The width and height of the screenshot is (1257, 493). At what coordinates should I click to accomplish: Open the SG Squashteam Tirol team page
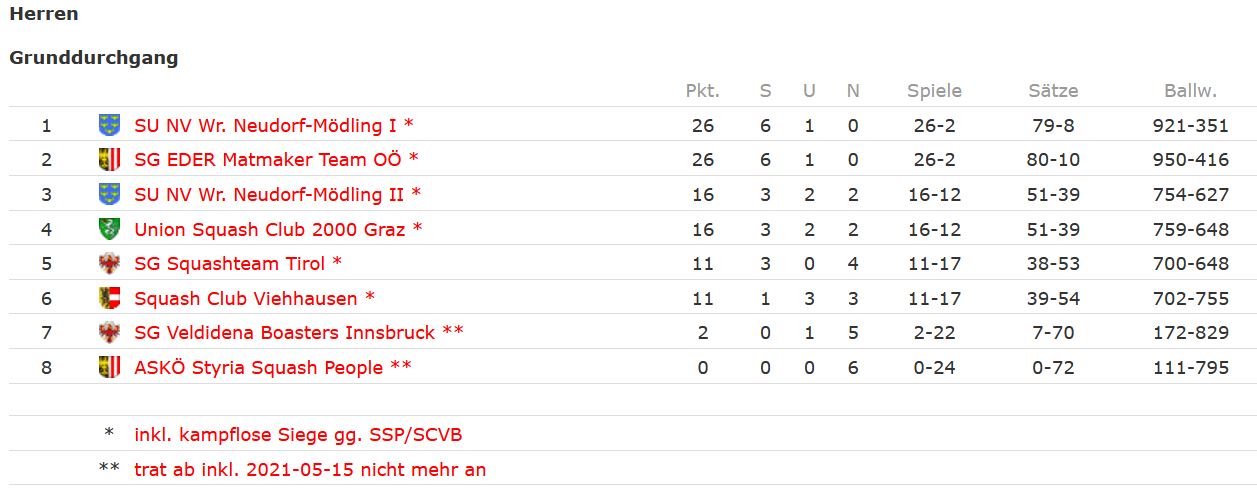coord(230,264)
